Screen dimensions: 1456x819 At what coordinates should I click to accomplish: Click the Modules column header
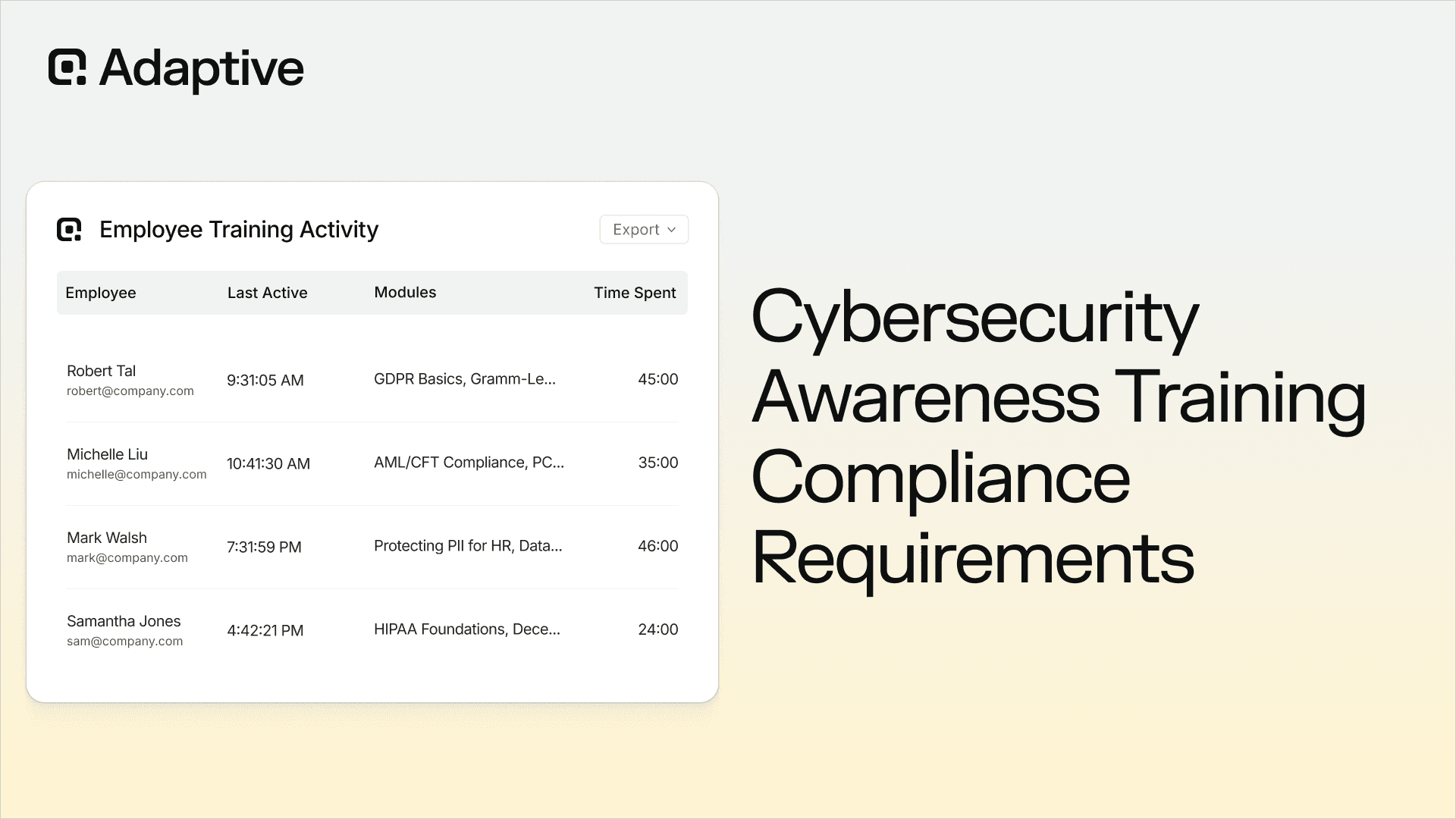[405, 292]
